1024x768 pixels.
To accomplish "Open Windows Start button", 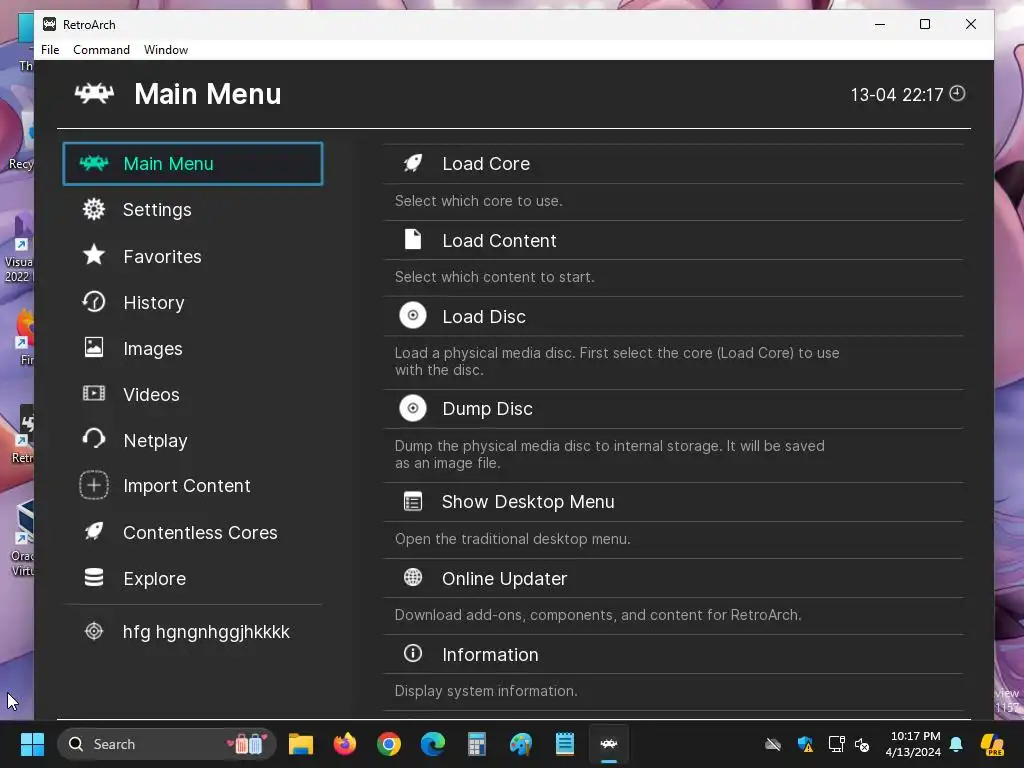I will [32, 744].
